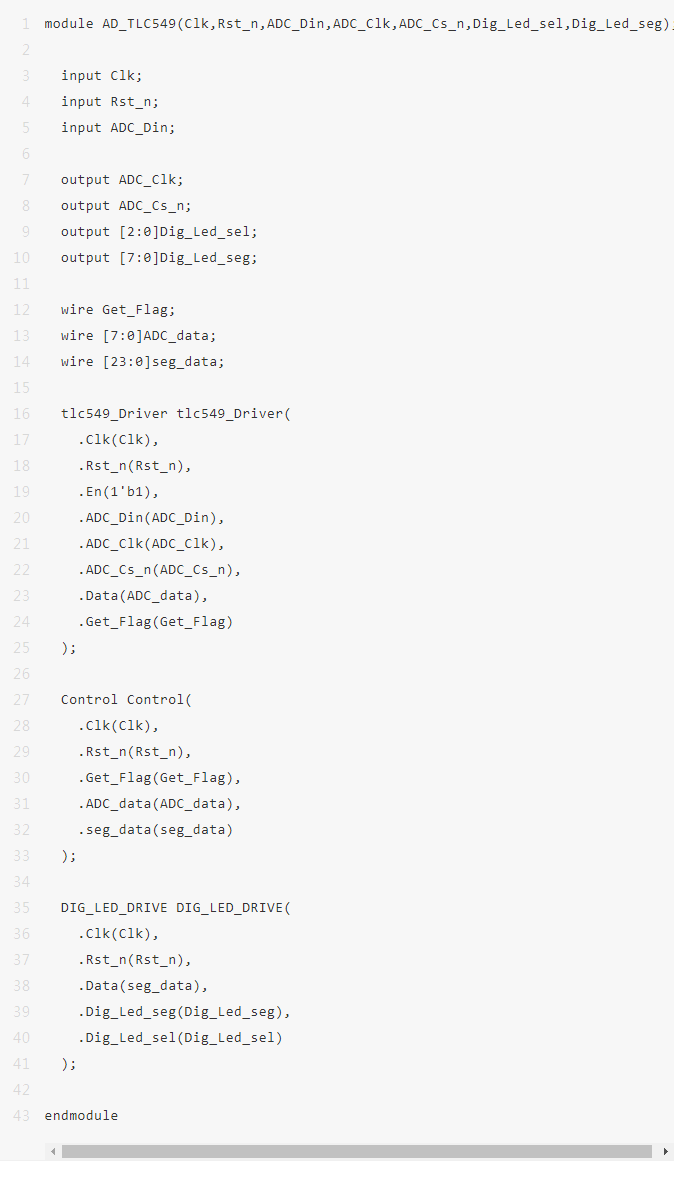Click DIG_LED_DRIVE instantiation text

pos(176,907)
